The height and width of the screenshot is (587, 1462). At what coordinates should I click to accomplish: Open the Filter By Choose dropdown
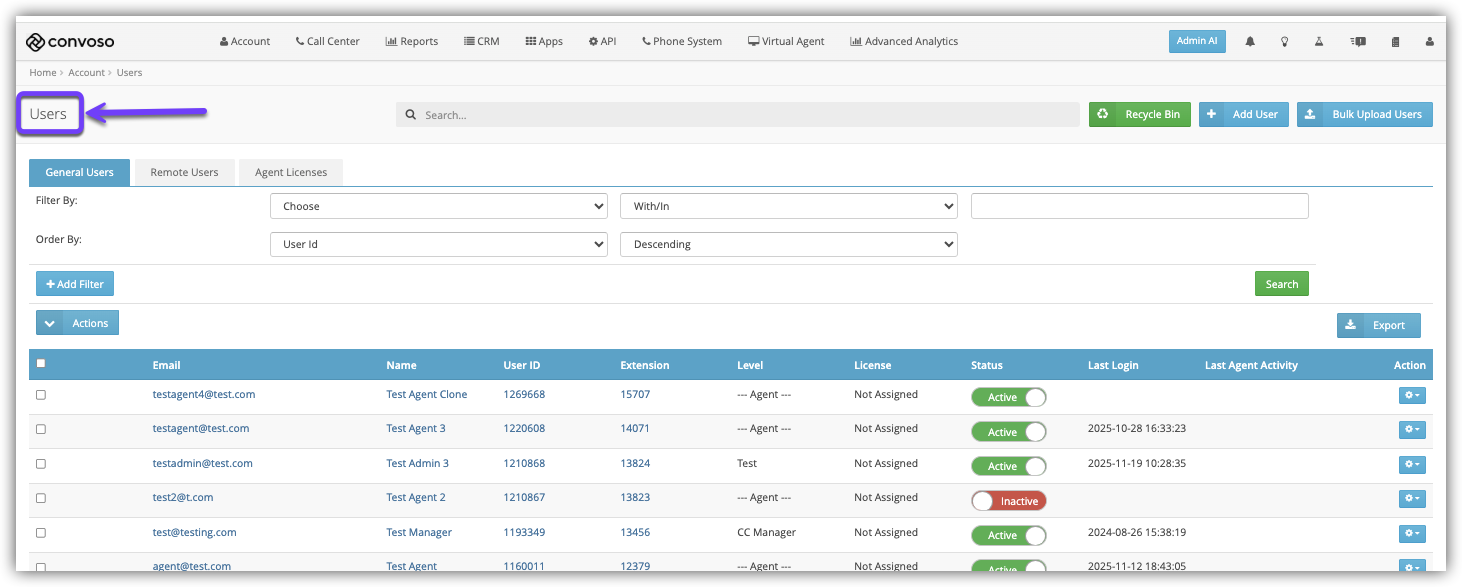[439, 206]
